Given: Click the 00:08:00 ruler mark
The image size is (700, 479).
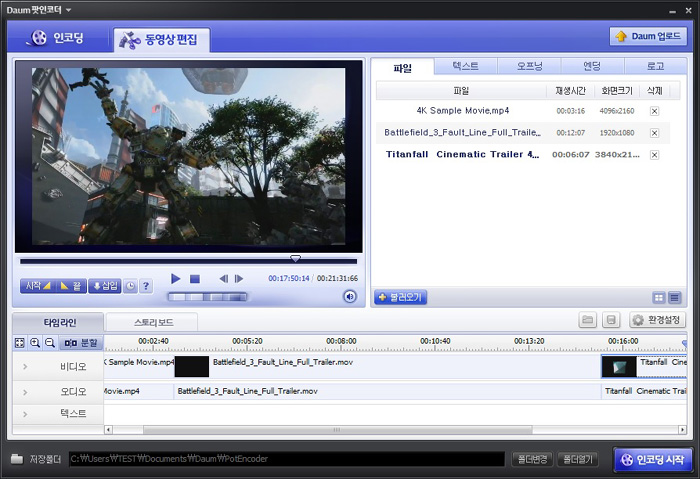Looking at the screenshot, I should (x=341, y=341).
